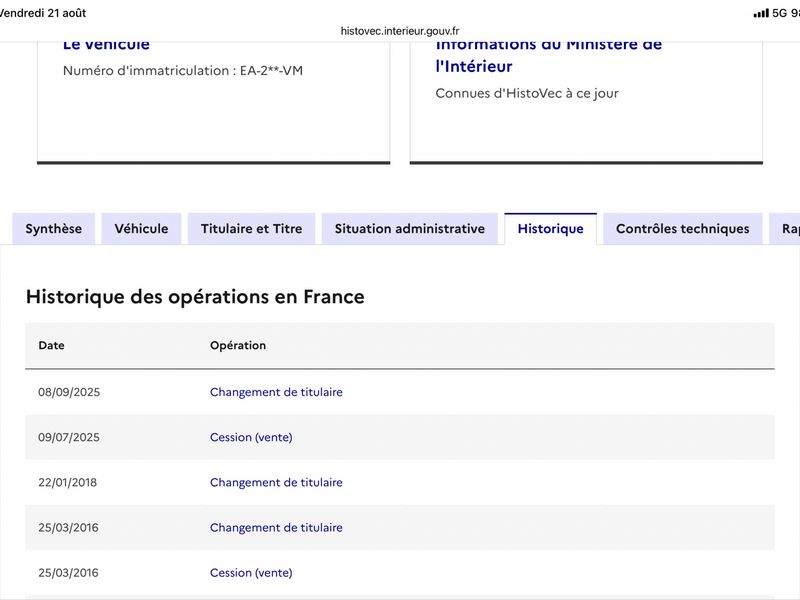Select the date 08/09/2025
Image resolution: width=800 pixels, height=600 pixels.
(69, 392)
